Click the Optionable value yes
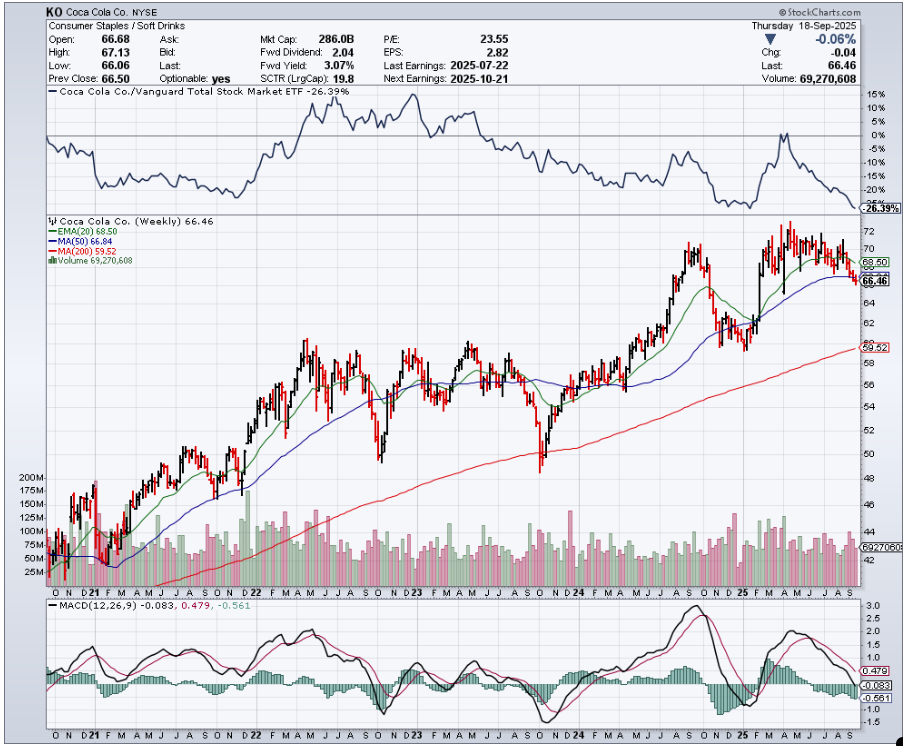903x746 pixels. [221, 79]
